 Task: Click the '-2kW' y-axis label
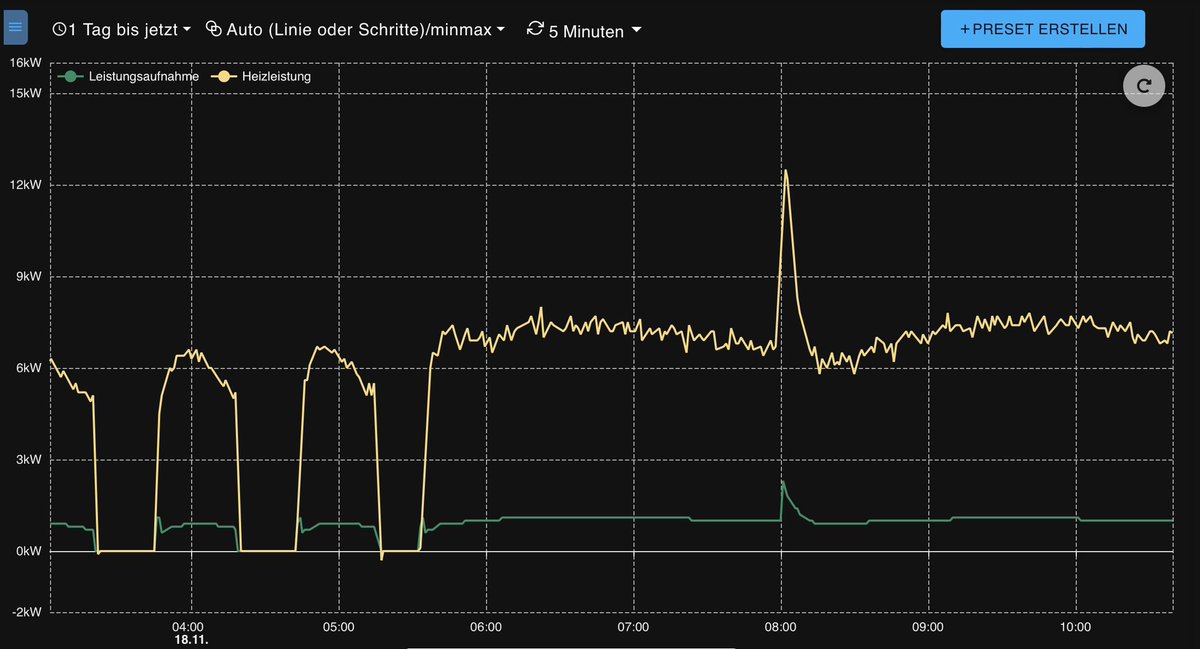[26, 612]
